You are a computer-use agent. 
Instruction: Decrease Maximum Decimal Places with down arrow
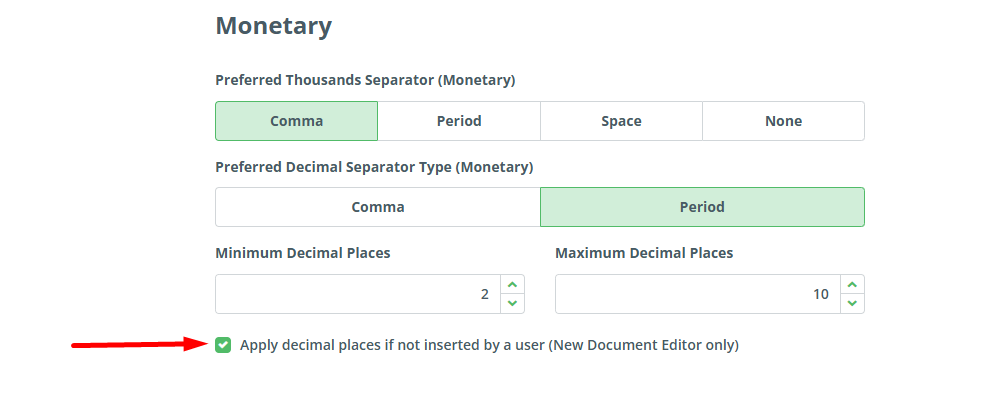pyautogui.click(x=852, y=302)
